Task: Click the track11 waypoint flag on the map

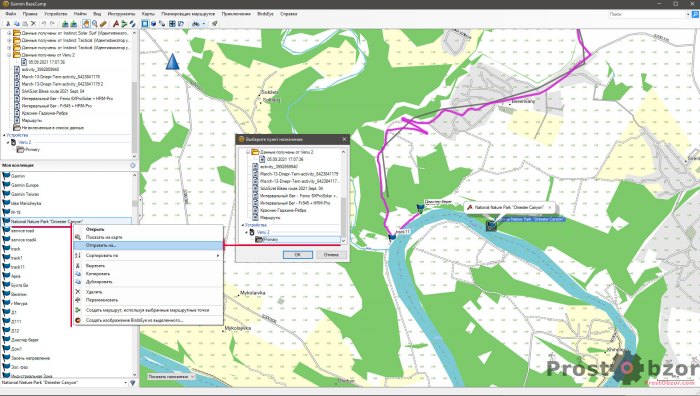Action: pyautogui.click(x=392, y=237)
